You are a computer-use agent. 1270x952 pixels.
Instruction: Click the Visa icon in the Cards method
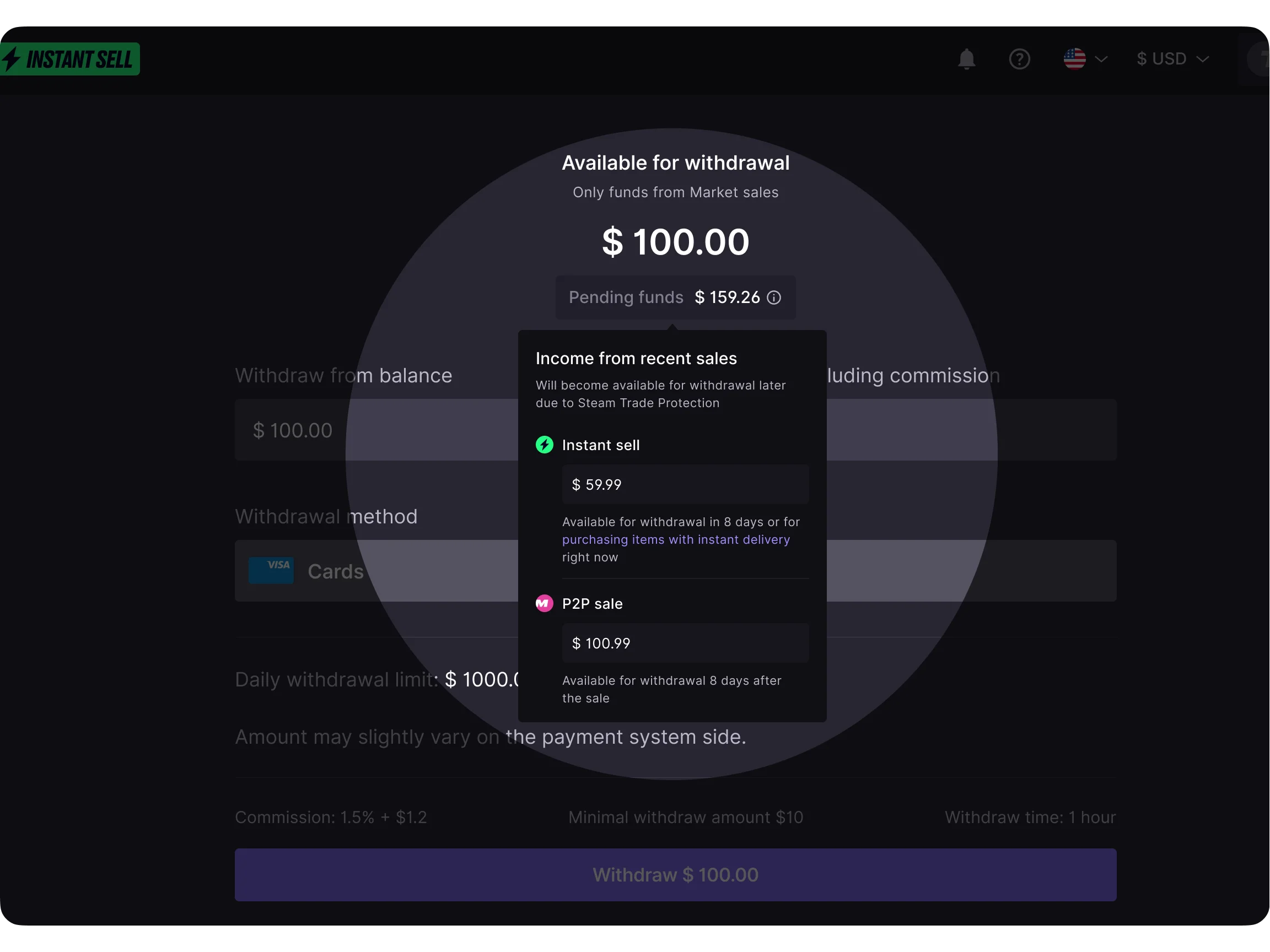click(x=272, y=570)
